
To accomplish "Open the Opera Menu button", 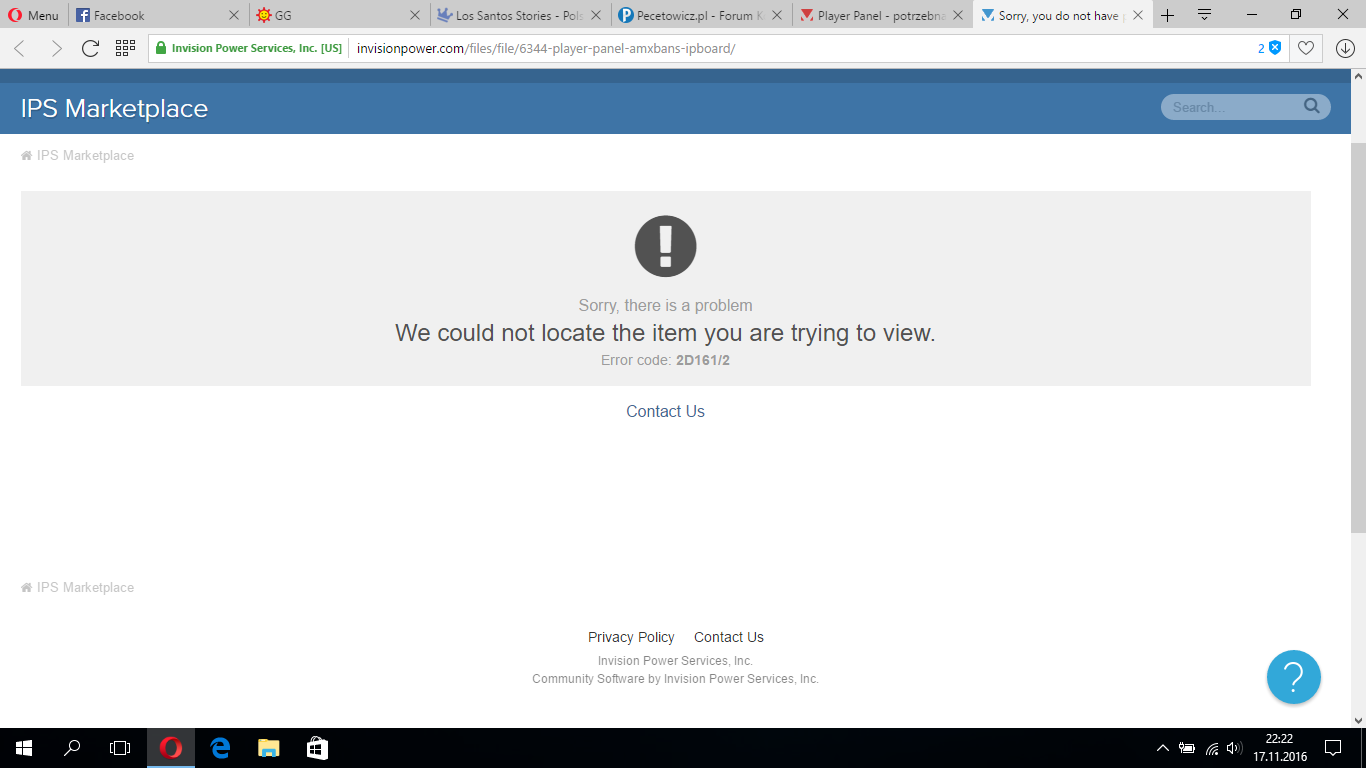I will pyautogui.click(x=33, y=15).
